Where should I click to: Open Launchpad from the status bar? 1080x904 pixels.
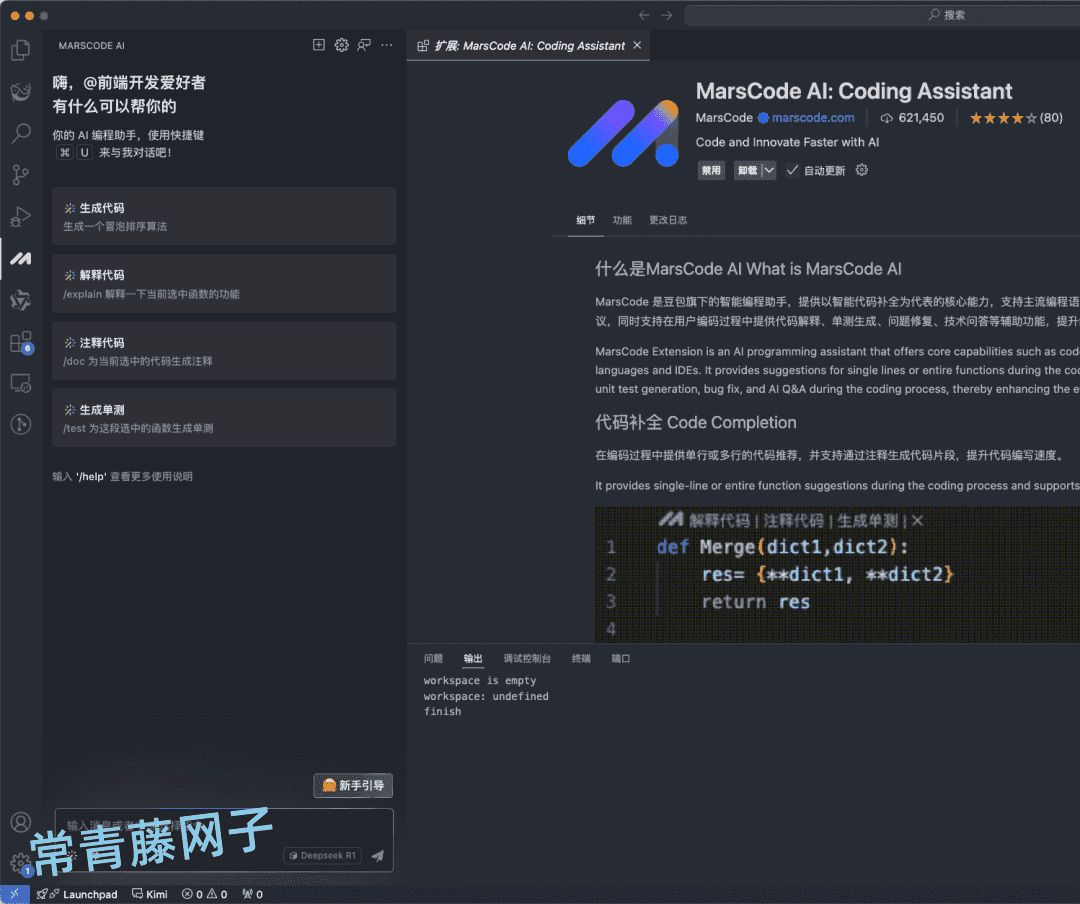(77, 894)
